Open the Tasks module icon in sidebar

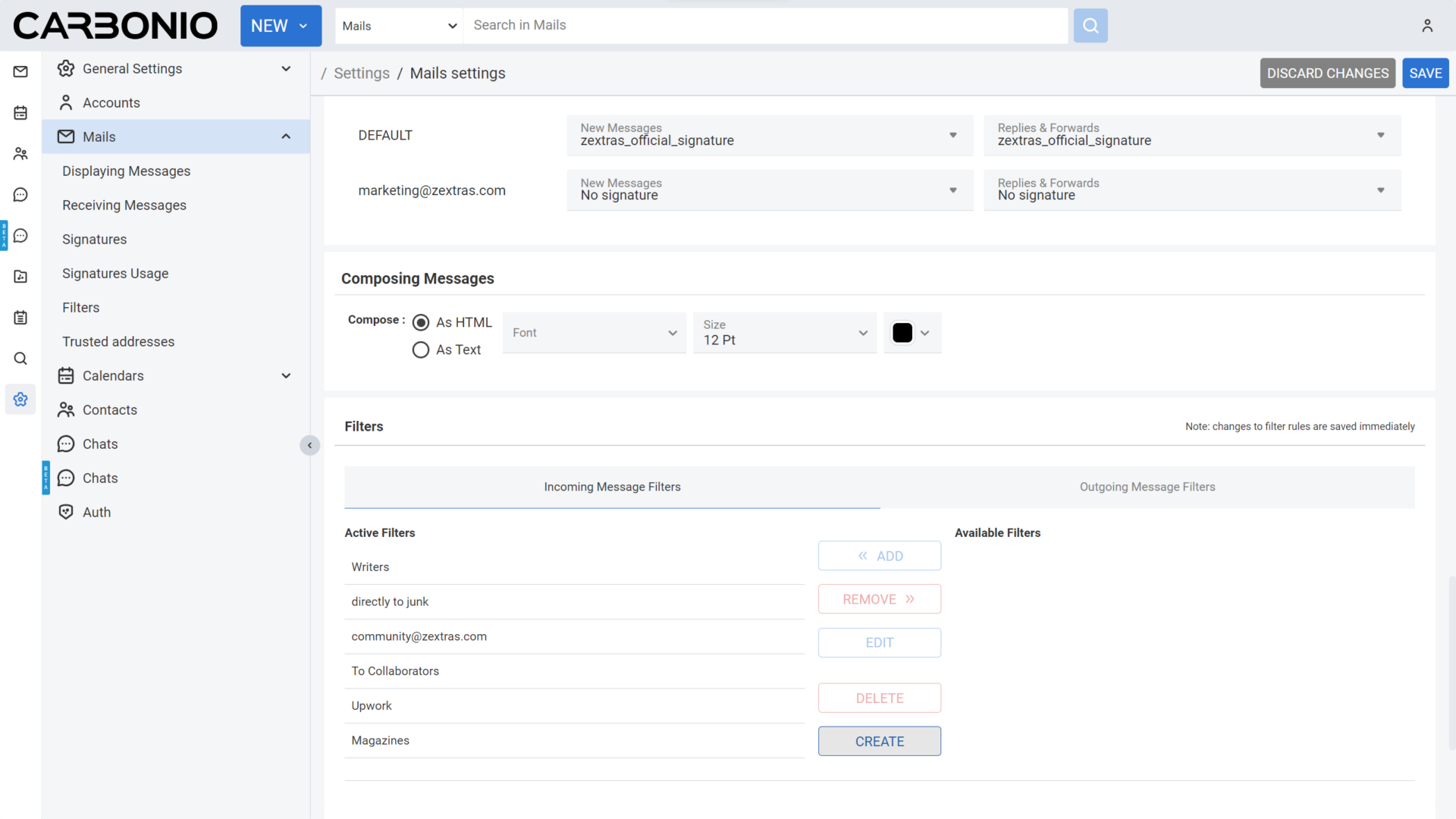pos(20,317)
